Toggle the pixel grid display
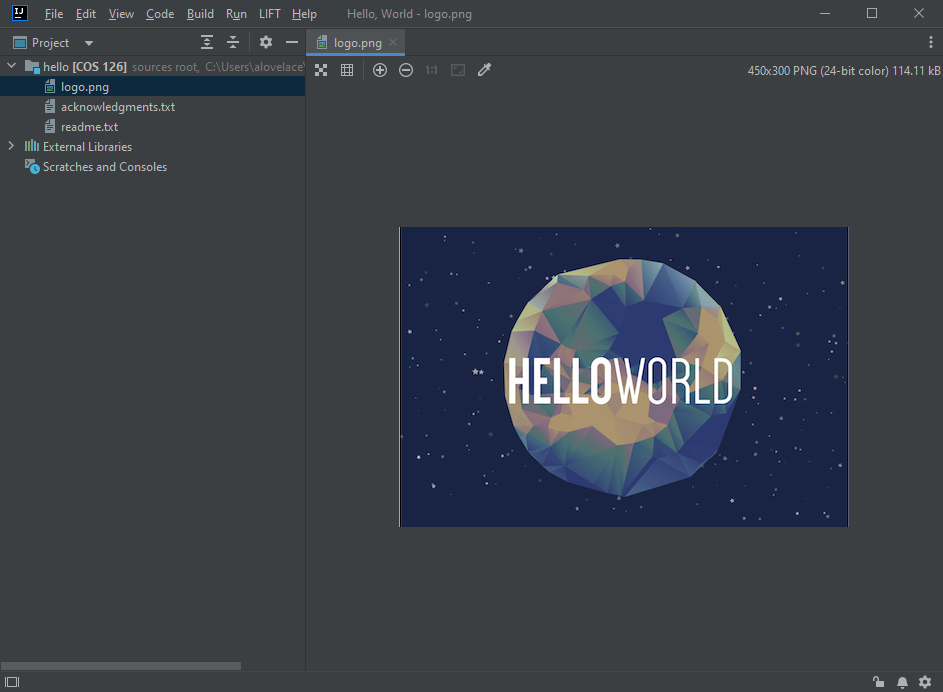The height and width of the screenshot is (692, 943). tap(347, 70)
